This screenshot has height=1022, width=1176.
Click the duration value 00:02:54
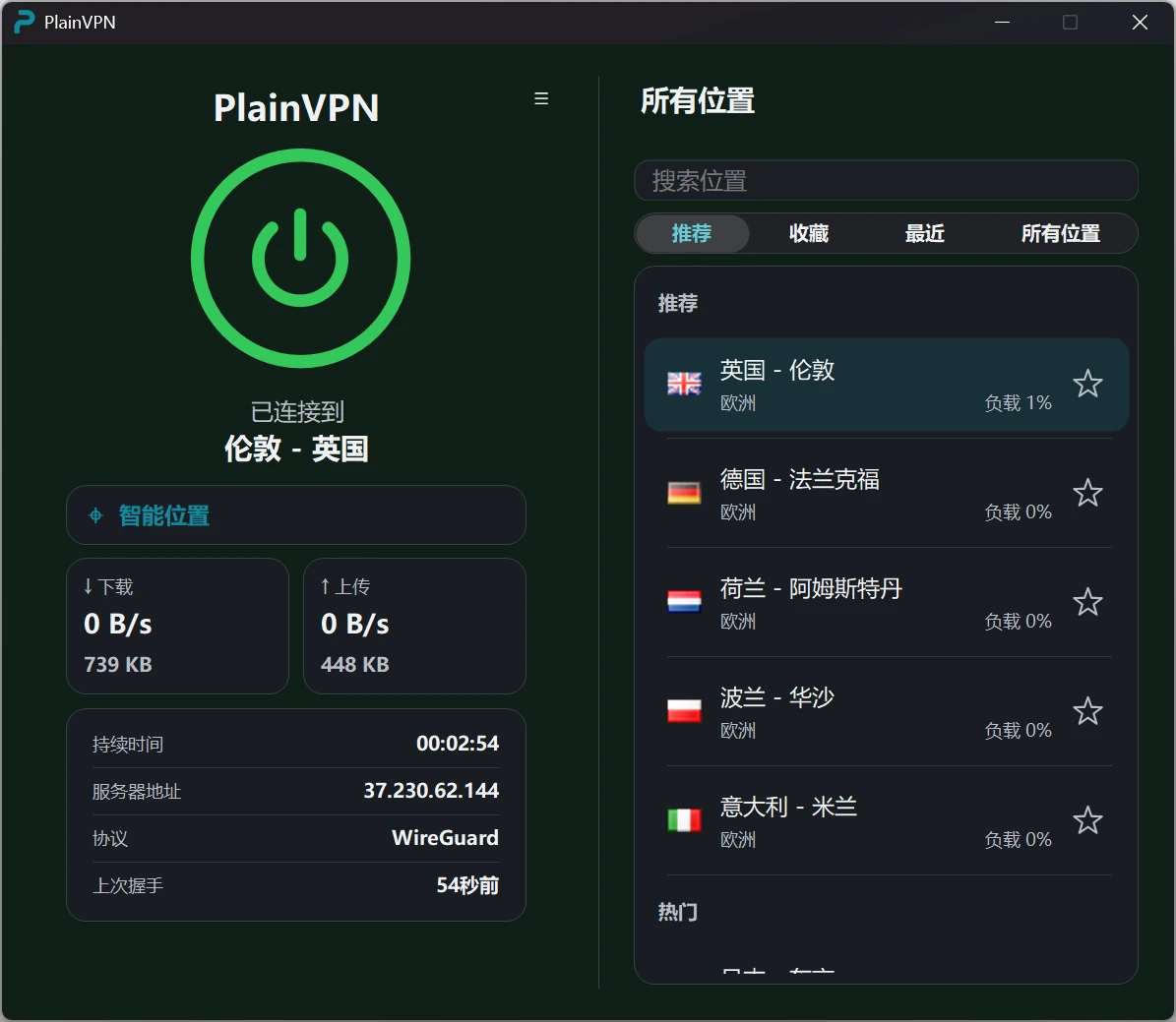pyautogui.click(x=458, y=743)
